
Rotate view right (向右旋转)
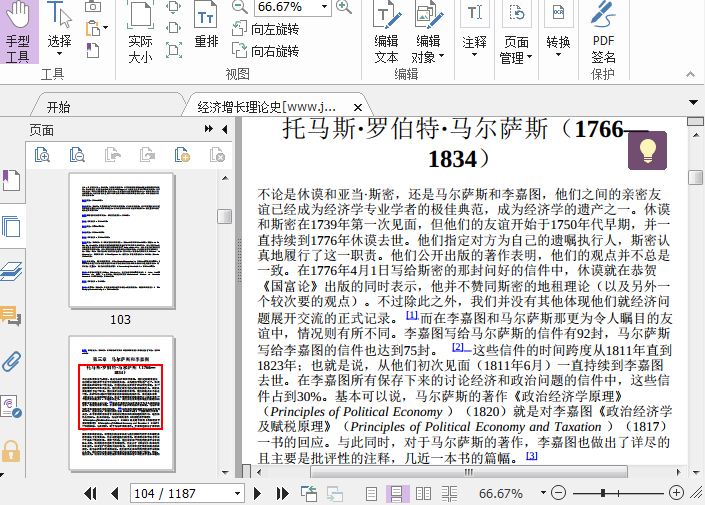pyautogui.click(x=266, y=50)
